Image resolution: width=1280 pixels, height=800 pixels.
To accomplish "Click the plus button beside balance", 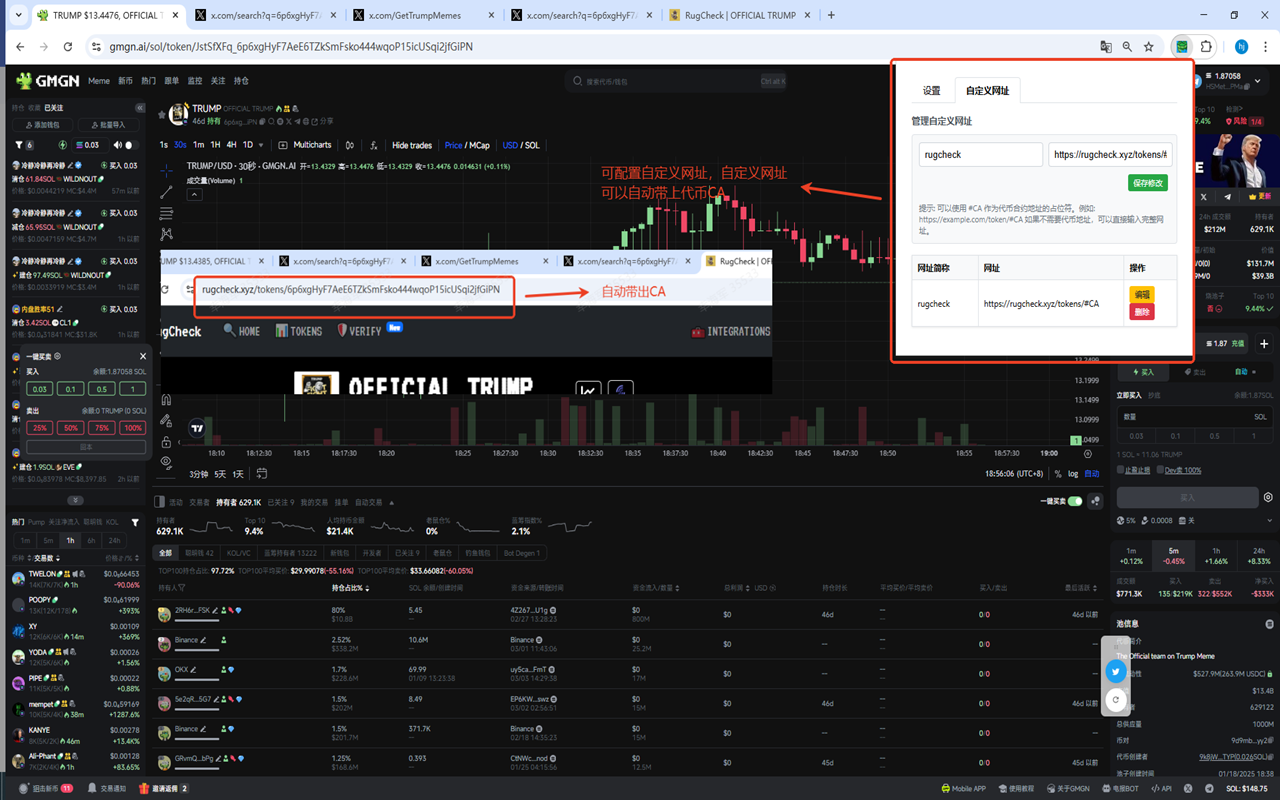I will tap(1264, 344).
